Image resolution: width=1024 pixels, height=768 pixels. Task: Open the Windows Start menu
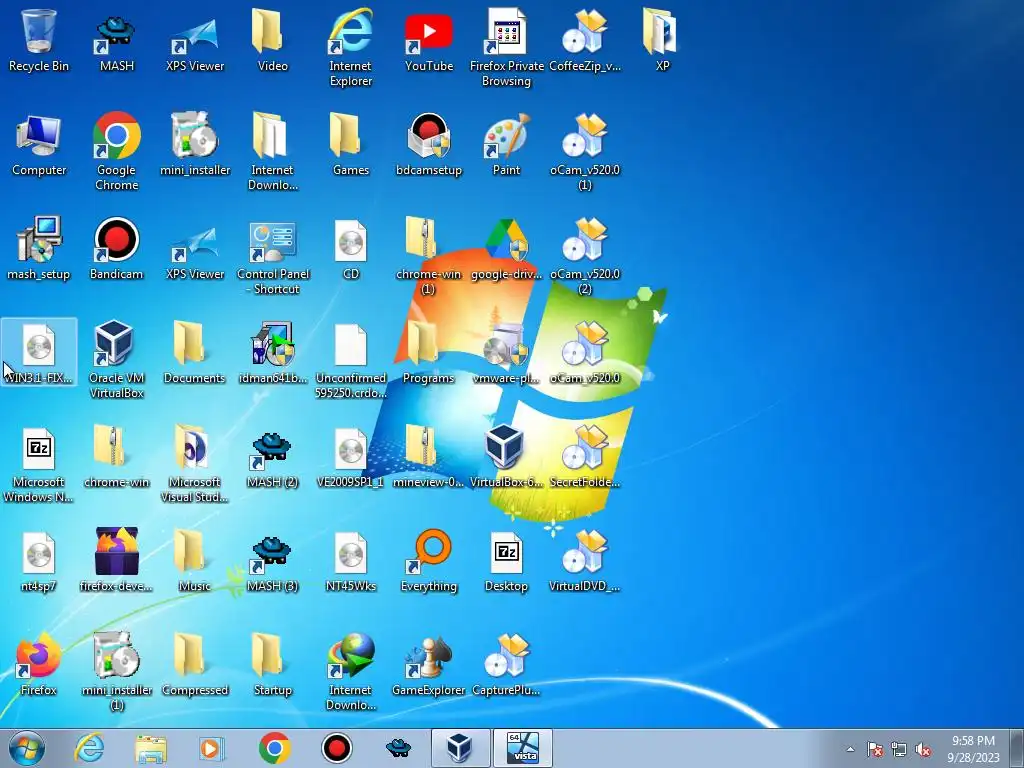pyautogui.click(x=27, y=748)
